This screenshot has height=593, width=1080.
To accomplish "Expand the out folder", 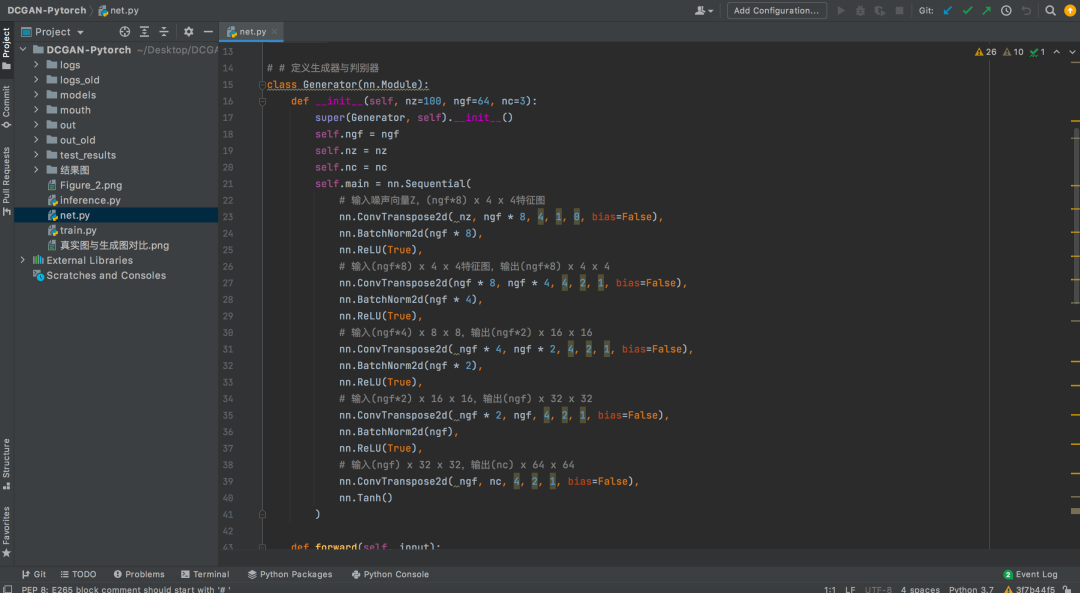I will 36,125.
